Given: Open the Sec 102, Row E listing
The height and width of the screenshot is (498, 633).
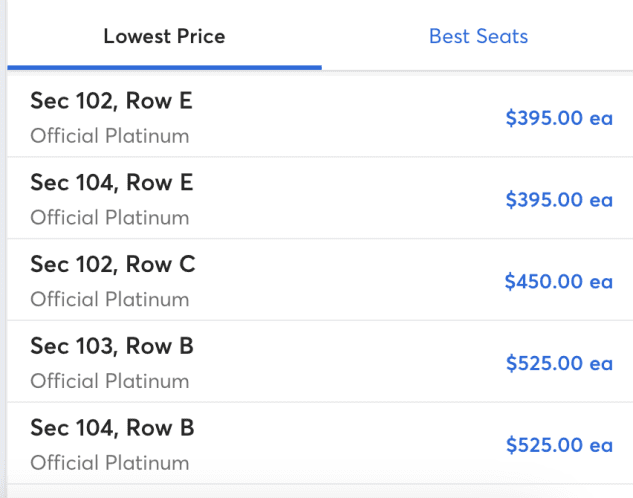Looking at the screenshot, I should (112, 101).
